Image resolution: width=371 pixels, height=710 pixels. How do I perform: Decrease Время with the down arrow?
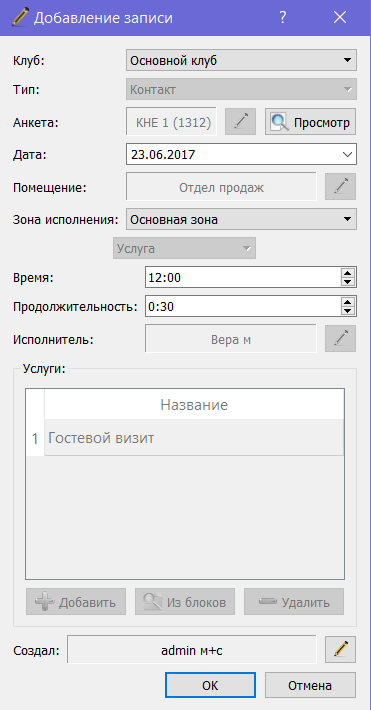pyautogui.click(x=347, y=282)
